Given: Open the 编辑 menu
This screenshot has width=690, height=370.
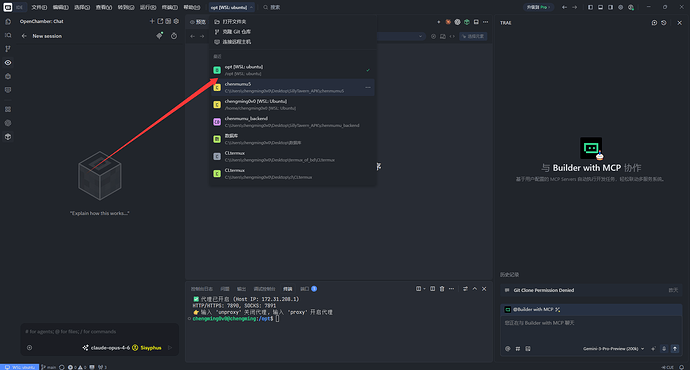Looking at the screenshot, I should click(61, 7).
